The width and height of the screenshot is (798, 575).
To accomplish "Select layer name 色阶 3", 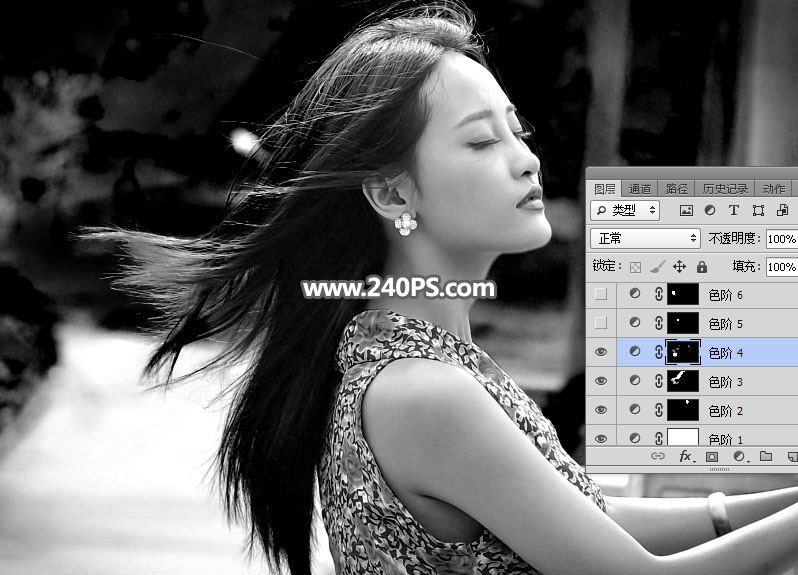I will point(726,382).
